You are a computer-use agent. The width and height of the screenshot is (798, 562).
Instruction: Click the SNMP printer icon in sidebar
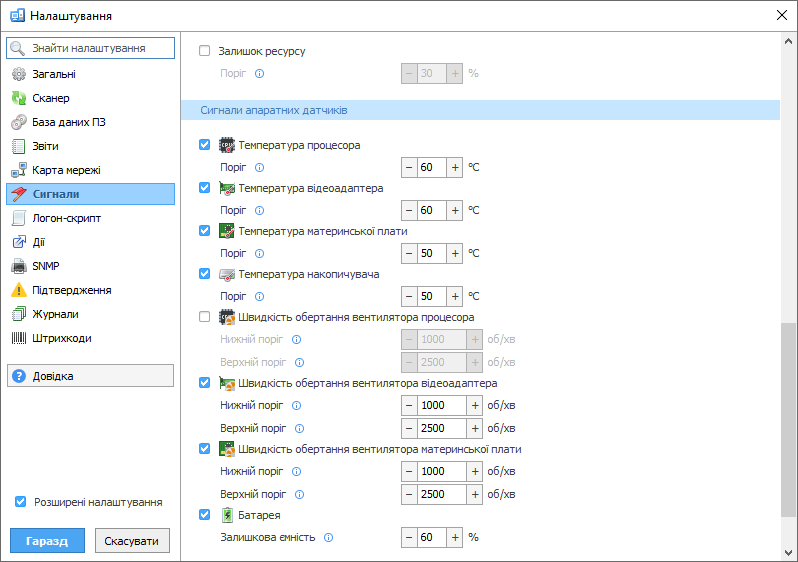[x=18, y=266]
